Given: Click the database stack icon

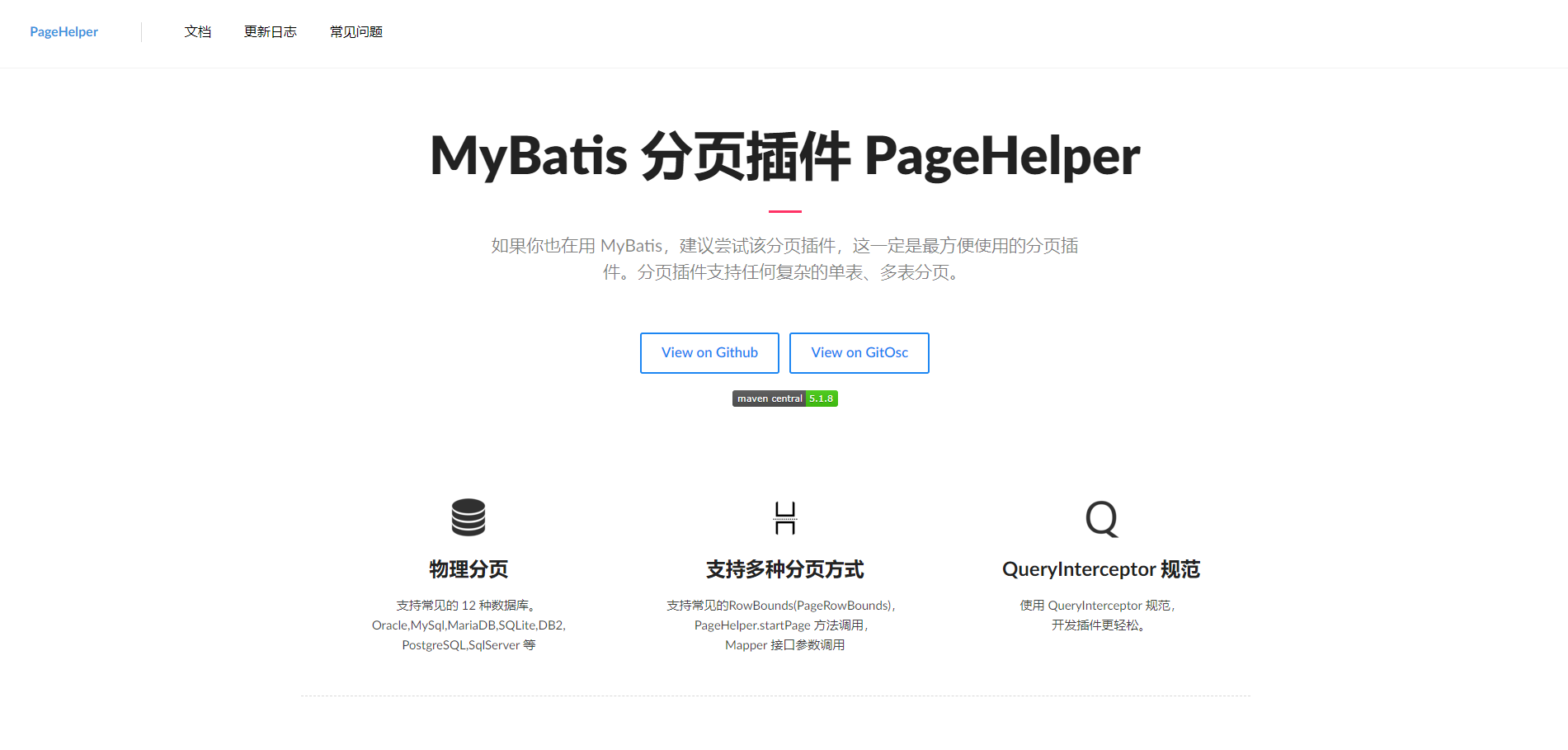Looking at the screenshot, I should click(x=468, y=517).
